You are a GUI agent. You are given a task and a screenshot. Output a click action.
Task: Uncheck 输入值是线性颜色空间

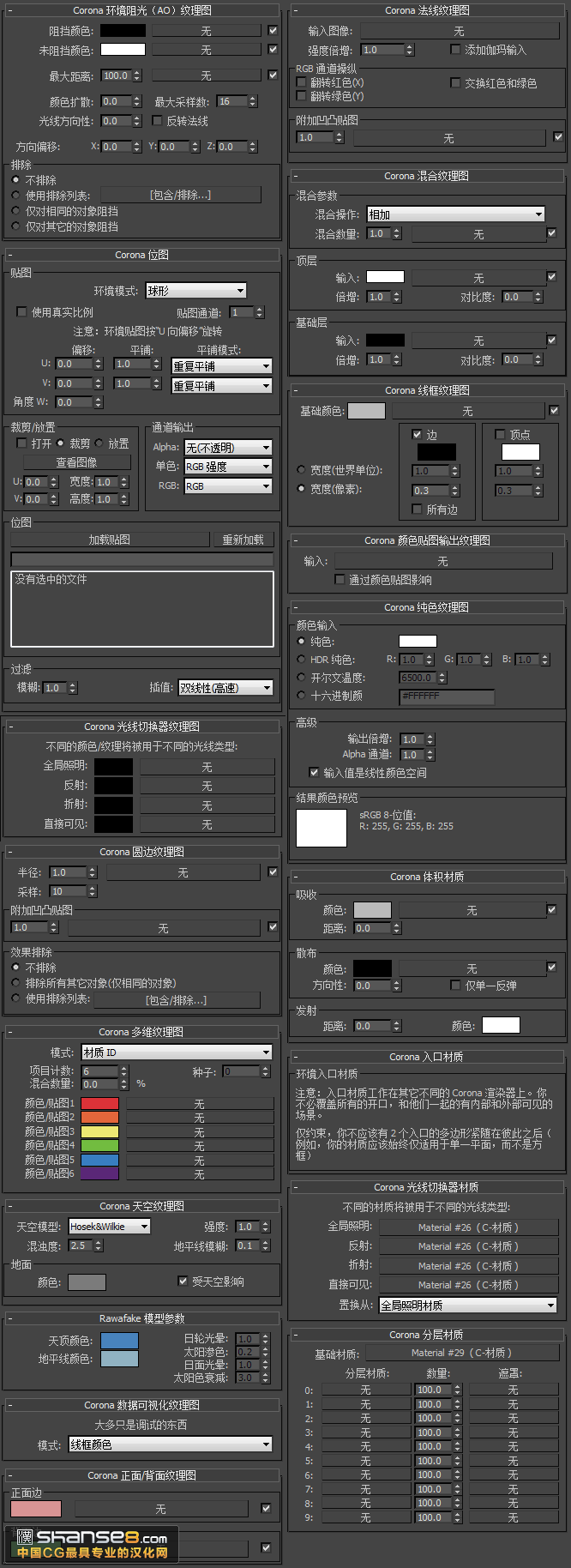[x=314, y=773]
